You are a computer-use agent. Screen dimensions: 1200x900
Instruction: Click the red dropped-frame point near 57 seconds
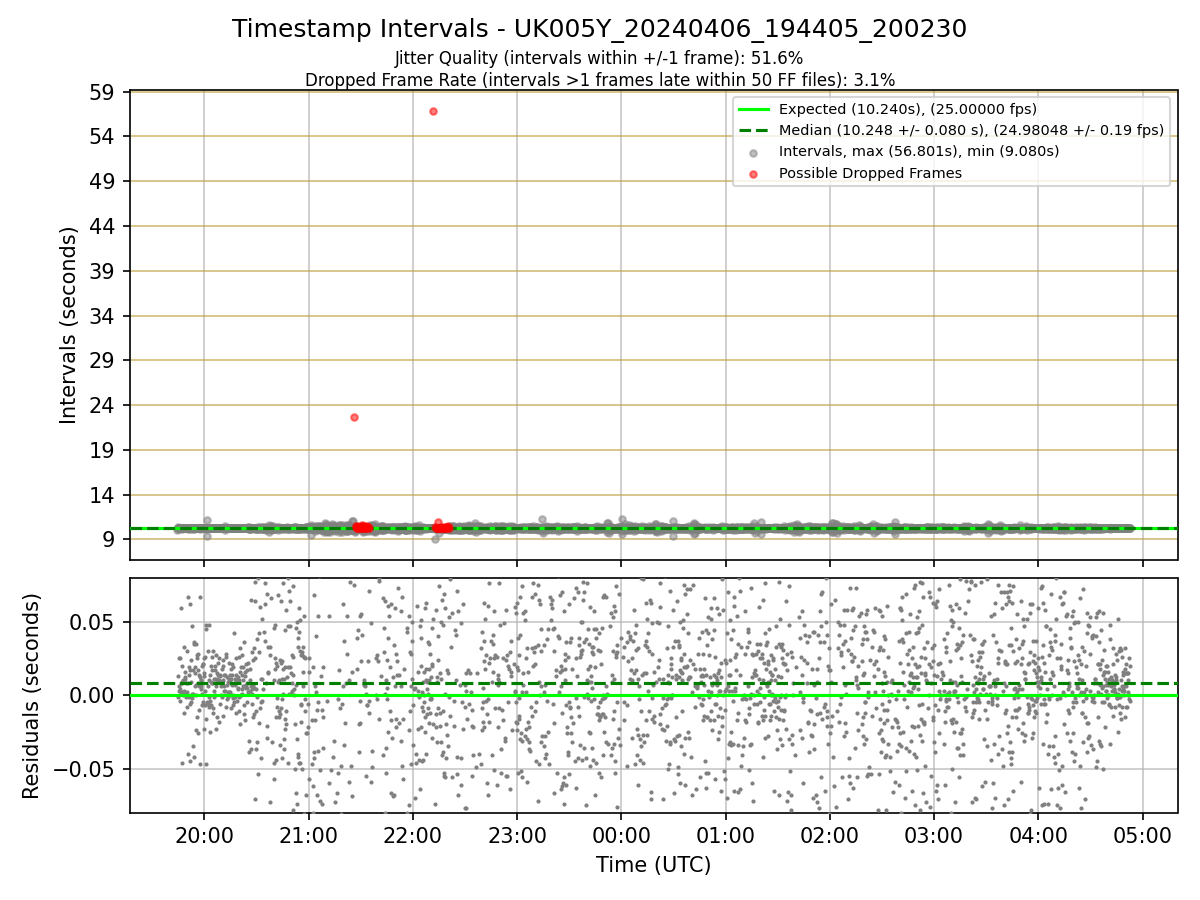pos(433,111)
